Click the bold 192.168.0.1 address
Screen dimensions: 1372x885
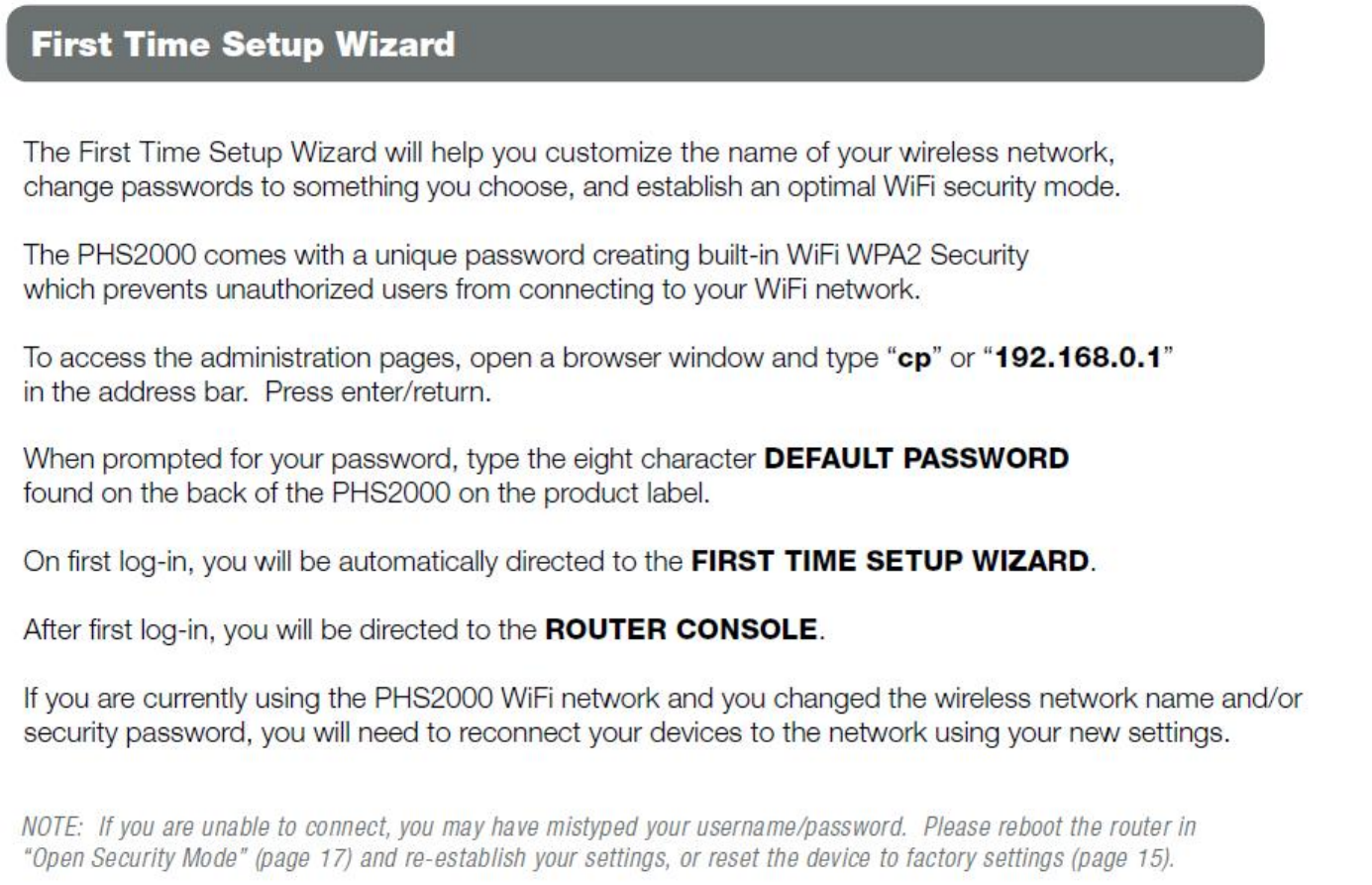click(1078, 357)
